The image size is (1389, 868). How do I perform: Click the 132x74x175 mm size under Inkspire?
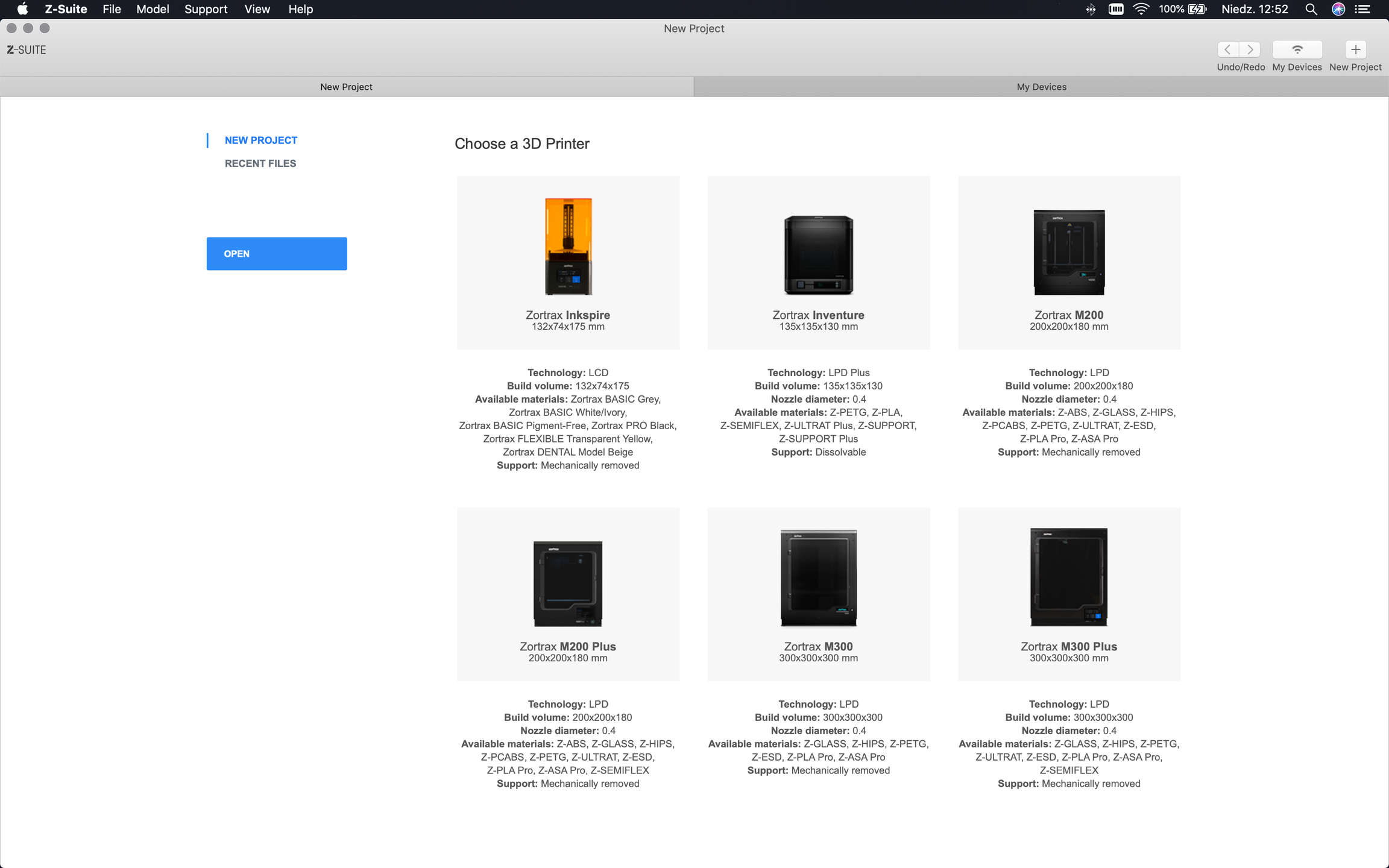tap(568, 327)
